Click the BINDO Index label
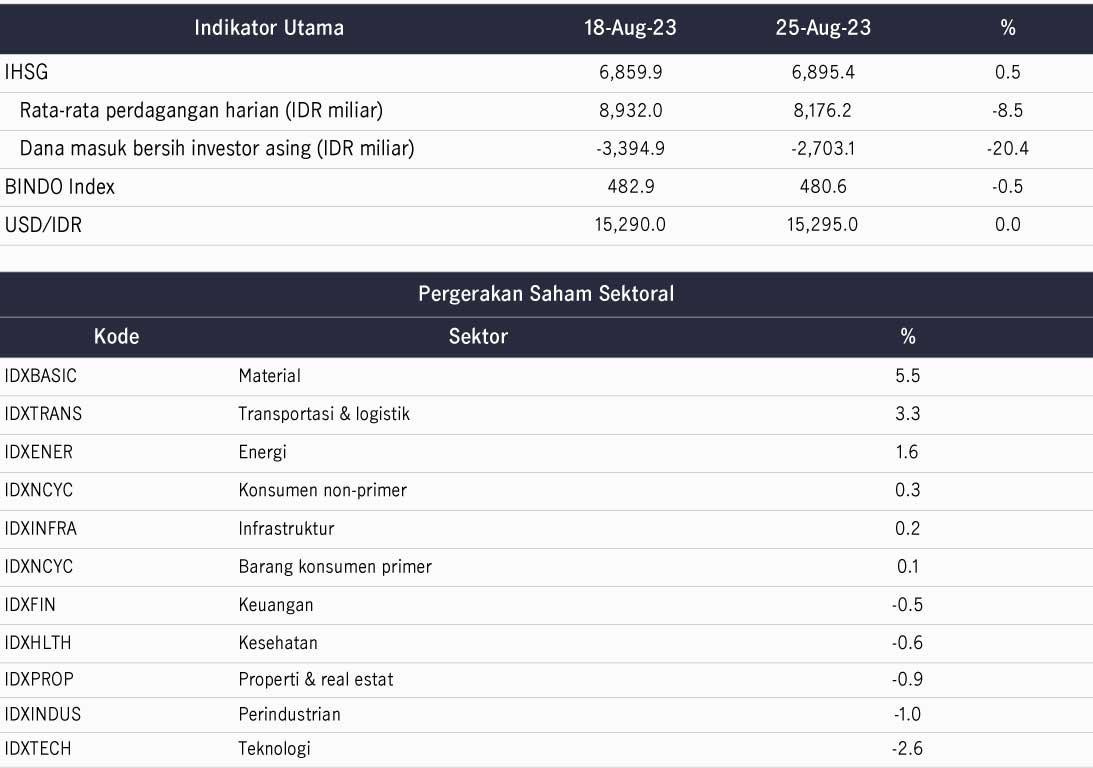Screen dimensions: 1093x768 tap(60, 187)
